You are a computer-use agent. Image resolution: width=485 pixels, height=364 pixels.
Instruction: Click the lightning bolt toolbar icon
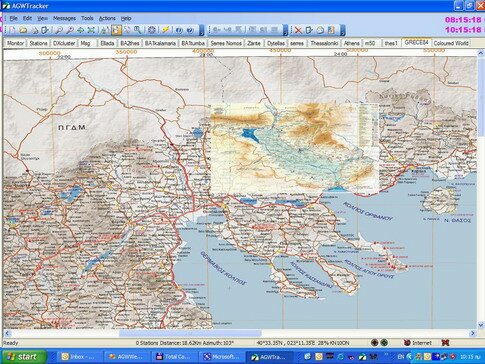coord(165,30)
